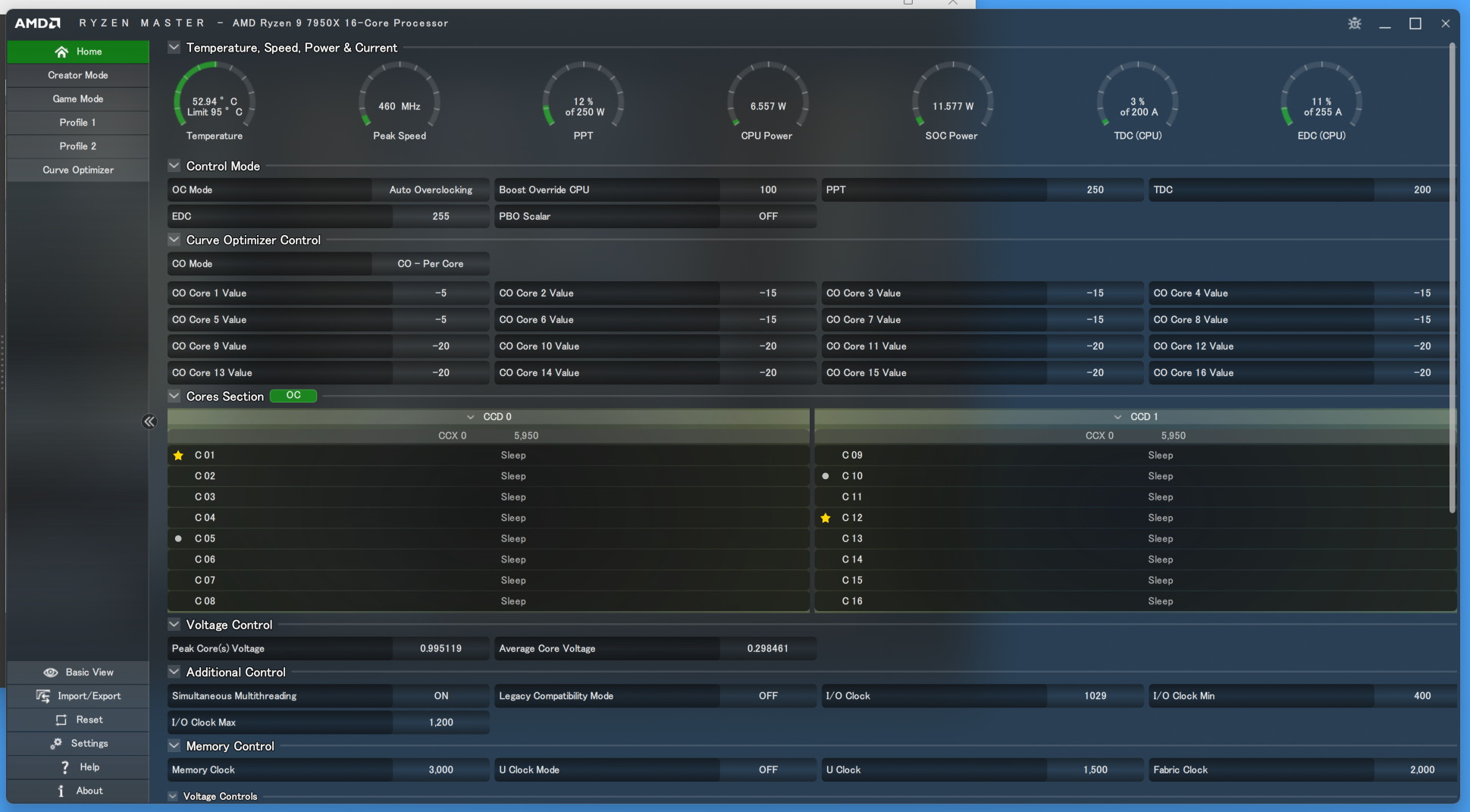Select the C 08 core row
Viewport: 1470px width, 812px height.
click(x=488, y=601)
